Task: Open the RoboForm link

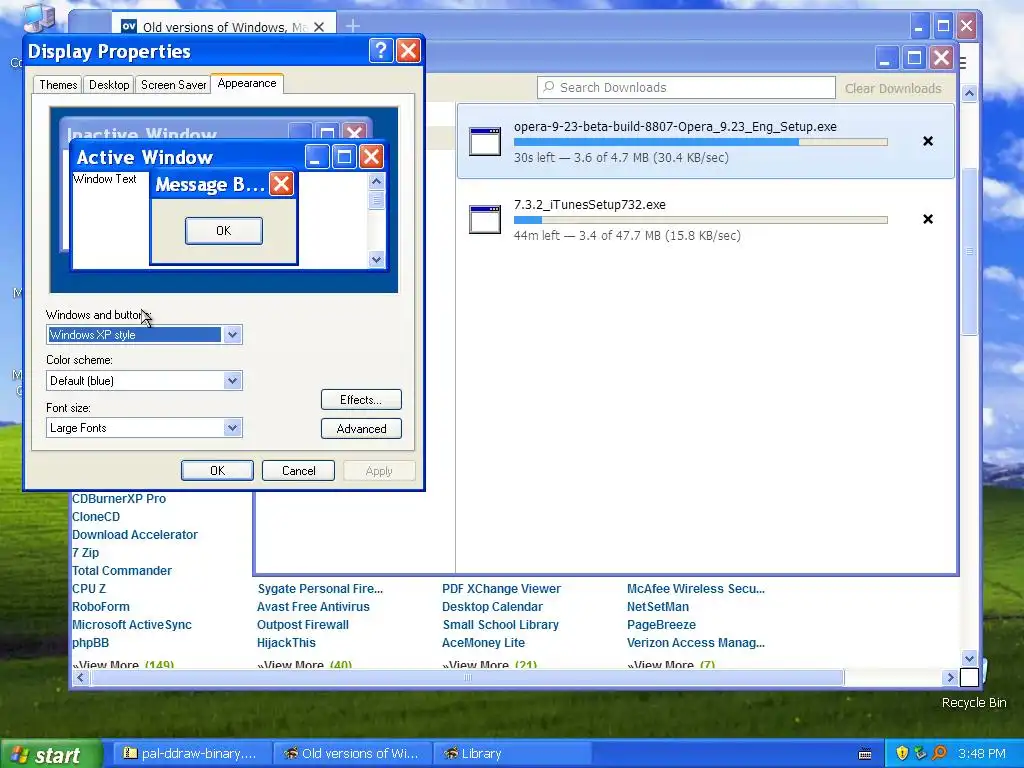Action: click(101, 607)
